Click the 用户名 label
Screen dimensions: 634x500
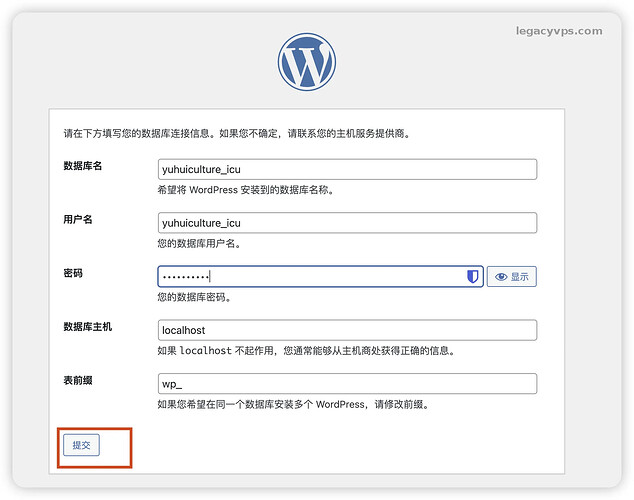coord(78,219)
